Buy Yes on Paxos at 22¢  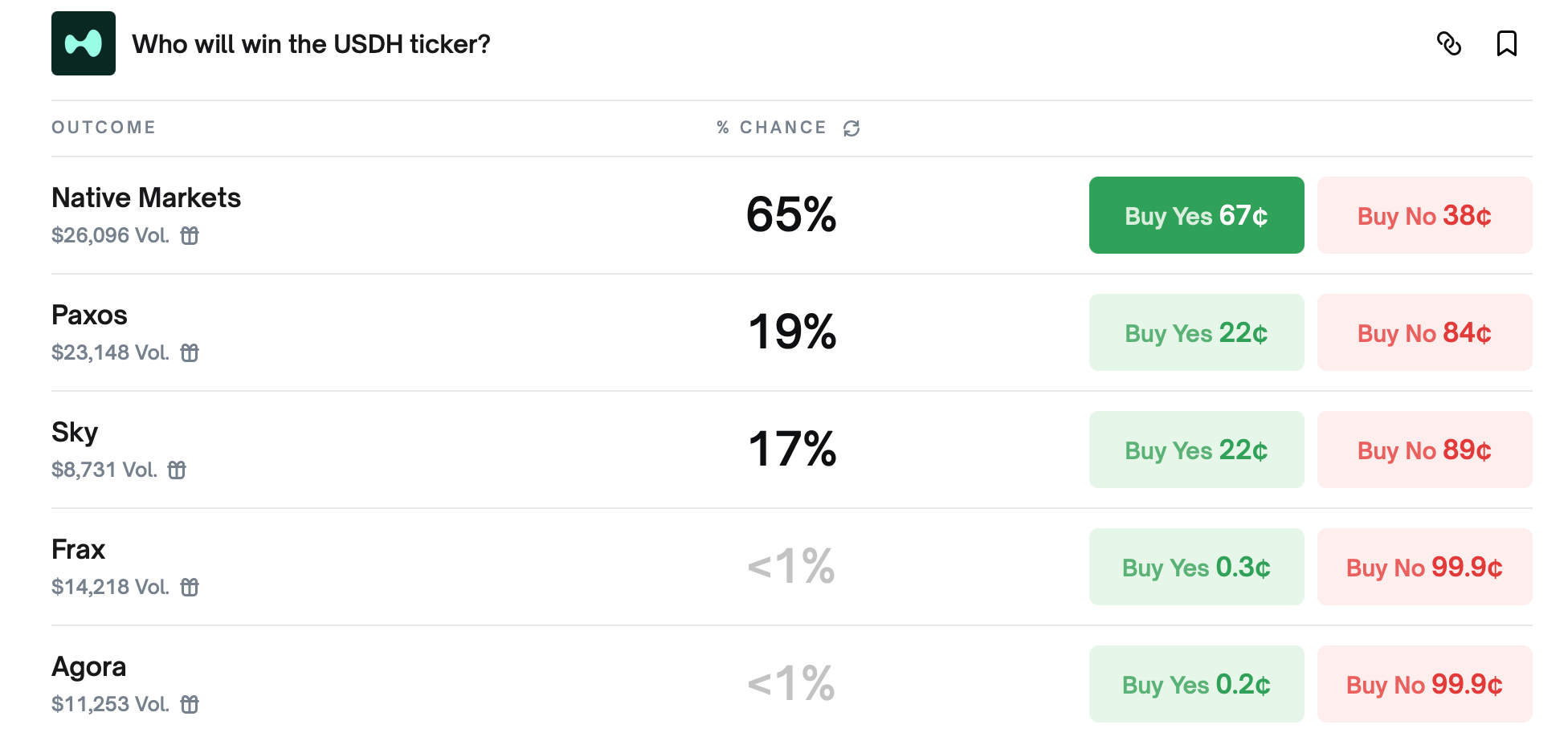click(1196, 332)
